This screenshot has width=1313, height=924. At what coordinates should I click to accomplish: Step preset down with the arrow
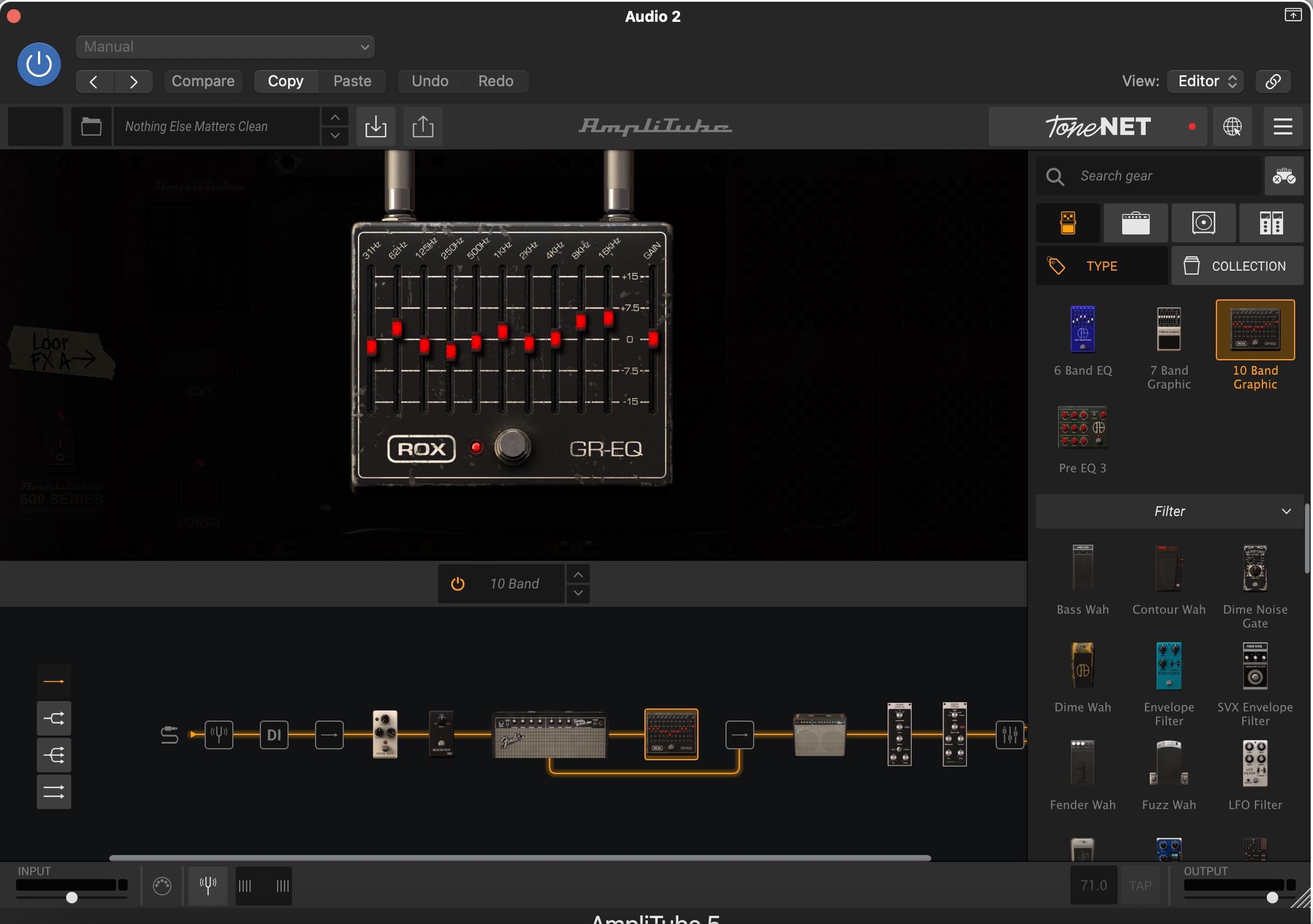tap(335, 136)
